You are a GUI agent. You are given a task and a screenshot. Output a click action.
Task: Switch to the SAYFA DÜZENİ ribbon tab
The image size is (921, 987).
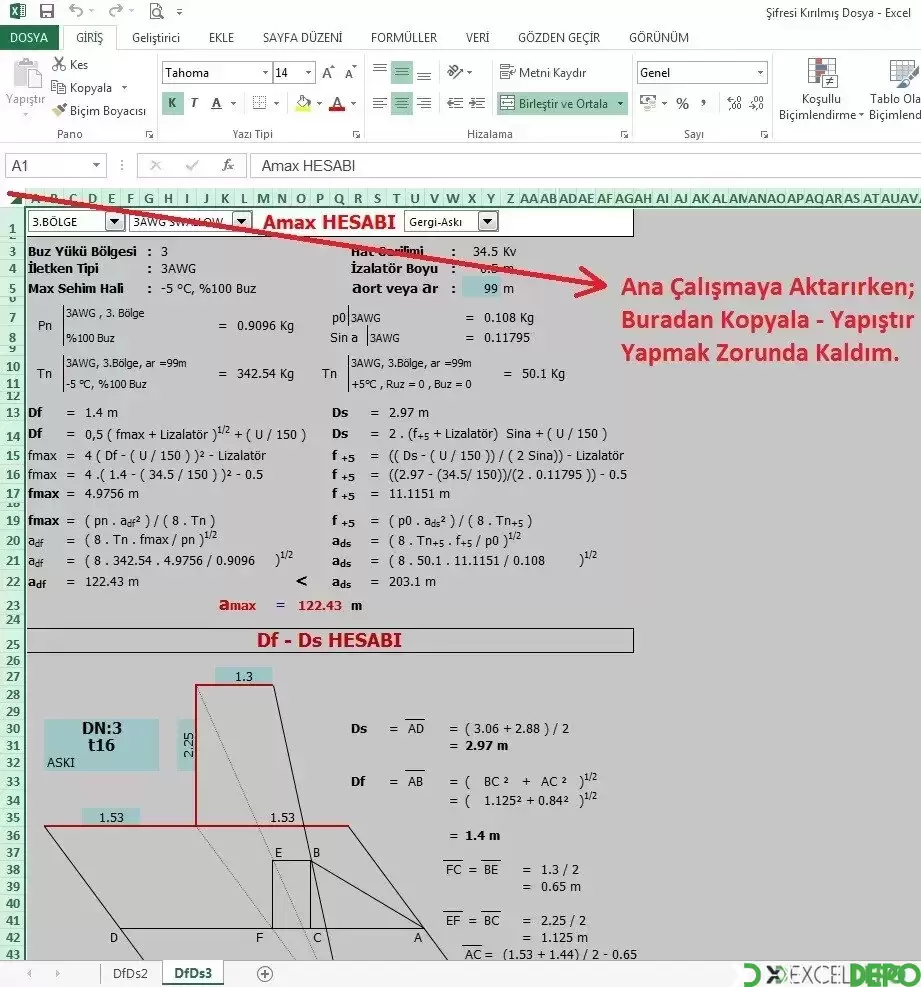[x=302, y=38]
